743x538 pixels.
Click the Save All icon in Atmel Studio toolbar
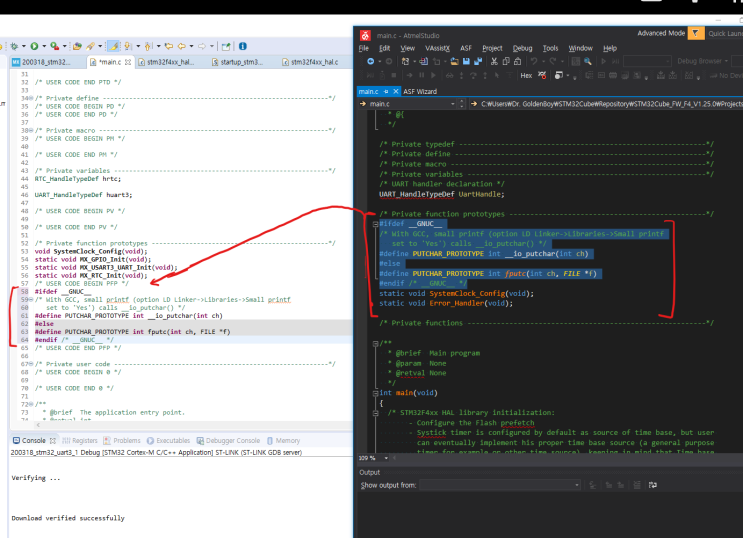coord(478,61)
